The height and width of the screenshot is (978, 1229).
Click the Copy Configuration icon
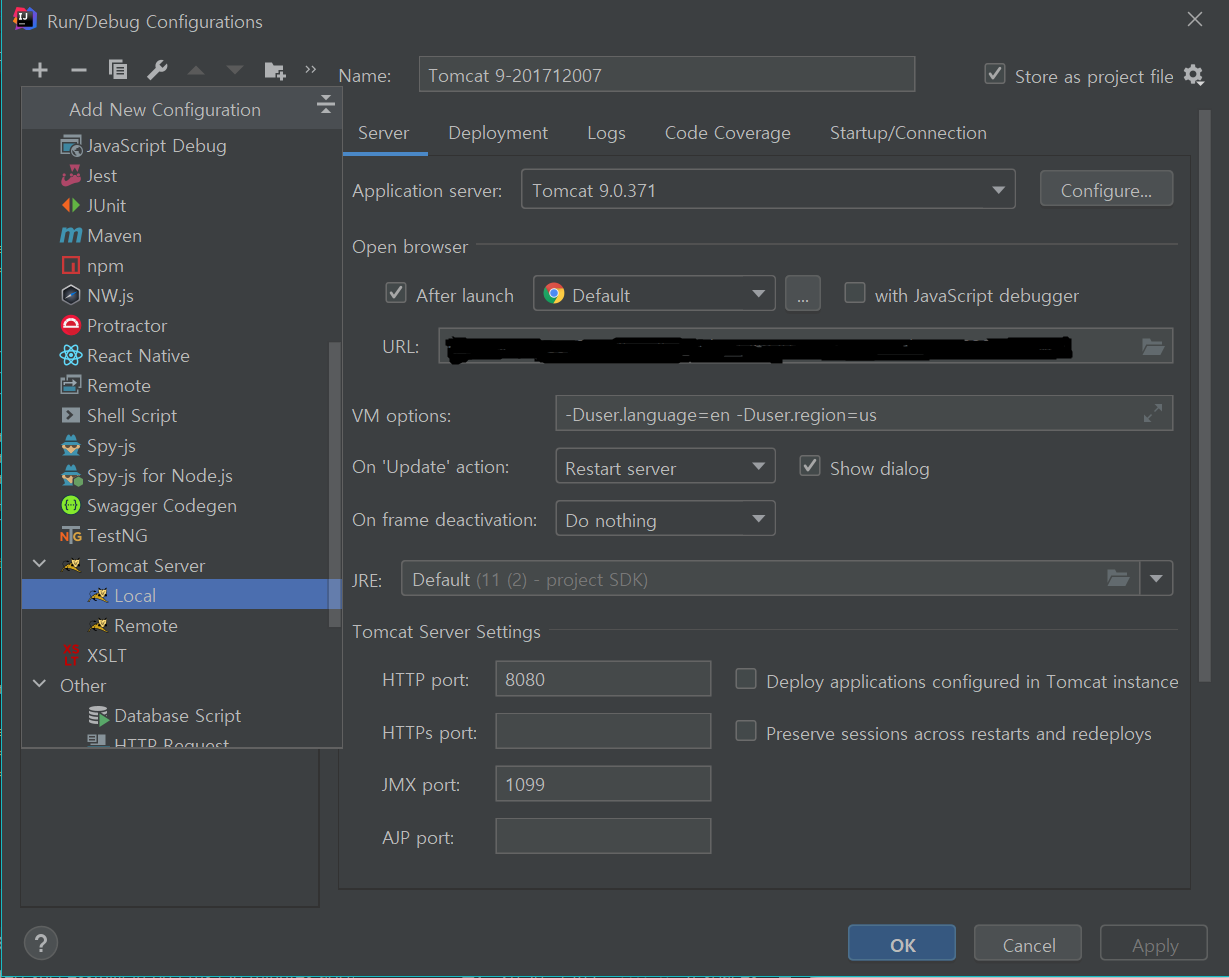pyautogui.click(x=118, y=70)
